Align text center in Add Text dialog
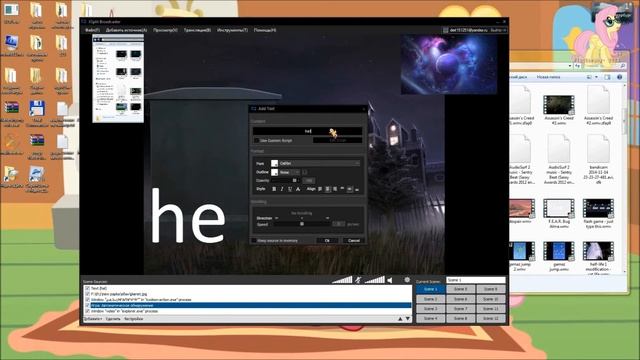640x360 pixels. pos(328,189)
